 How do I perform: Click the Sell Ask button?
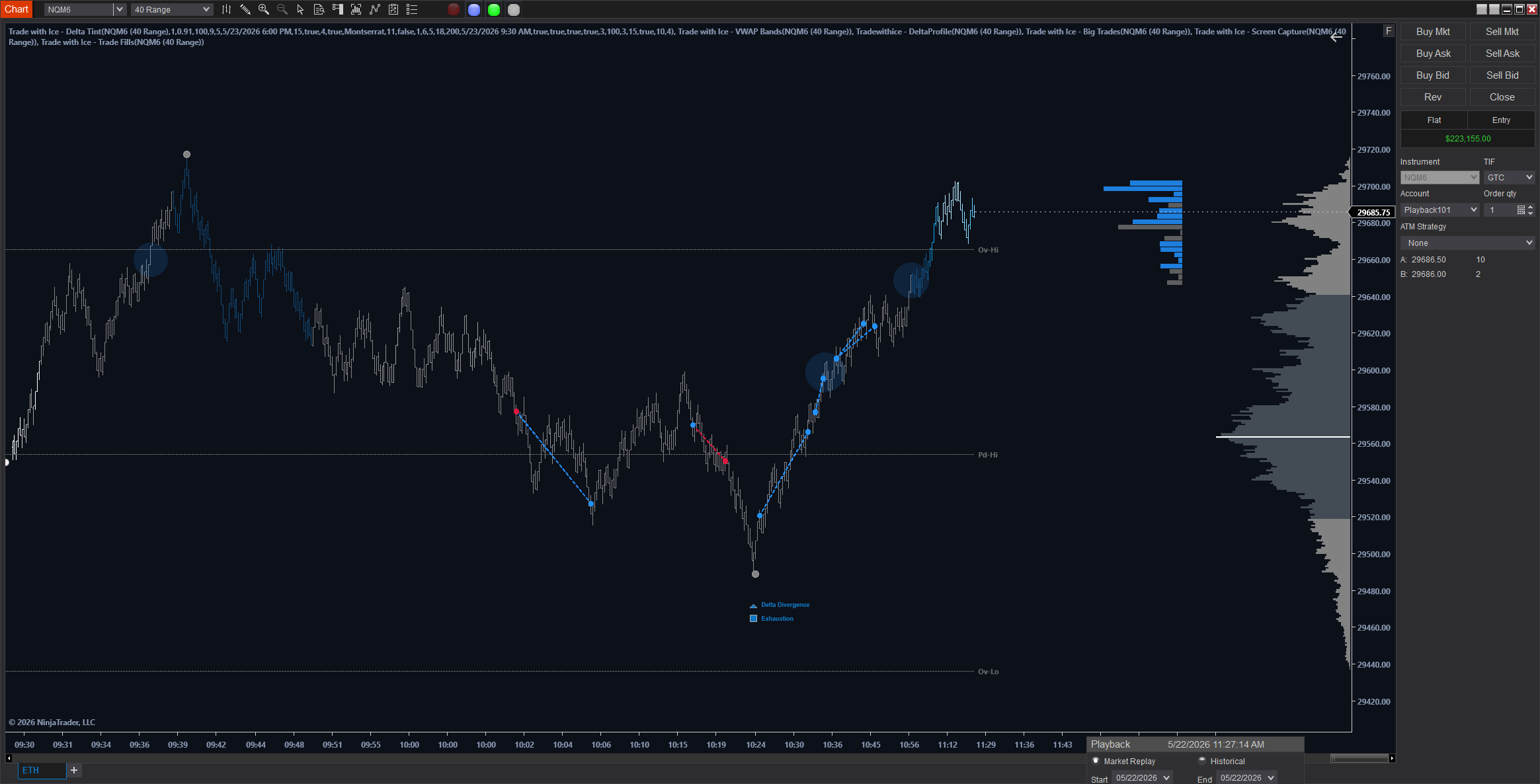coord(1502,54)
